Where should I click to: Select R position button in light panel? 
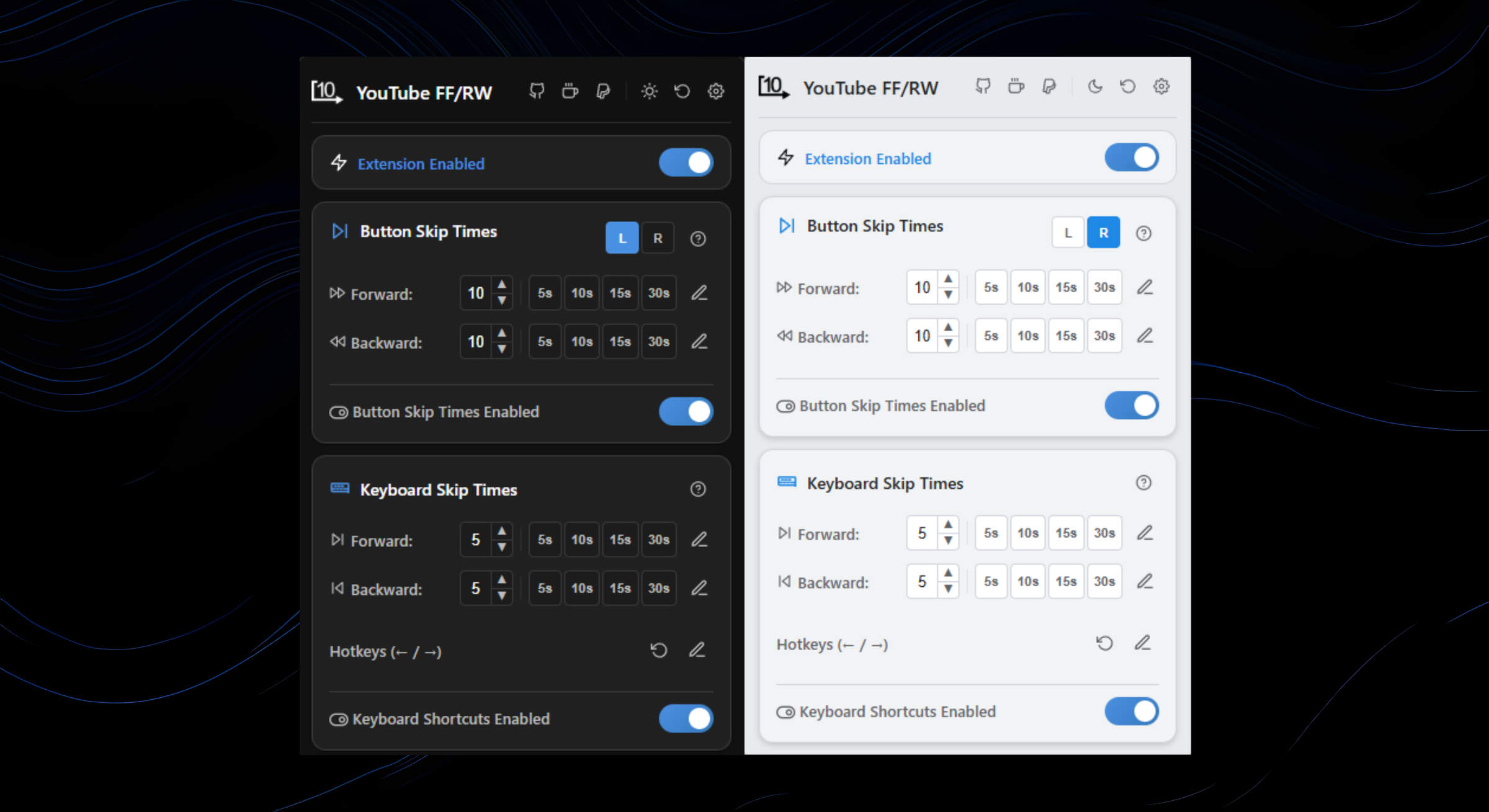pos(1104,233)
